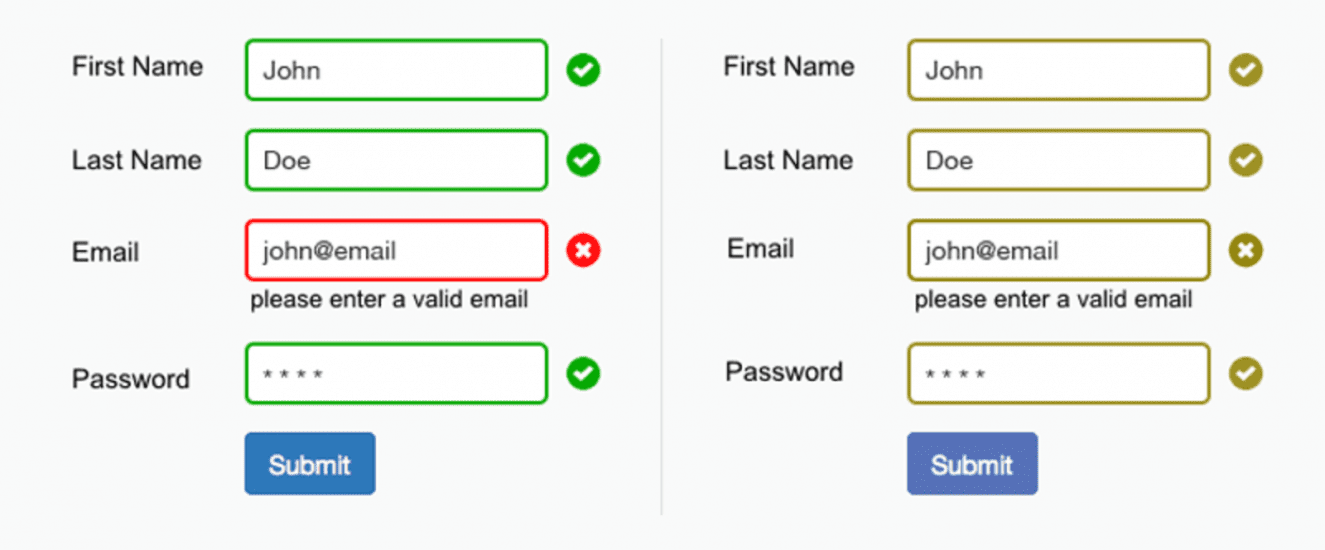Click olive checkmark icon beside right First Name
The image size is (1325, 550).
[x=1245, y=70]
